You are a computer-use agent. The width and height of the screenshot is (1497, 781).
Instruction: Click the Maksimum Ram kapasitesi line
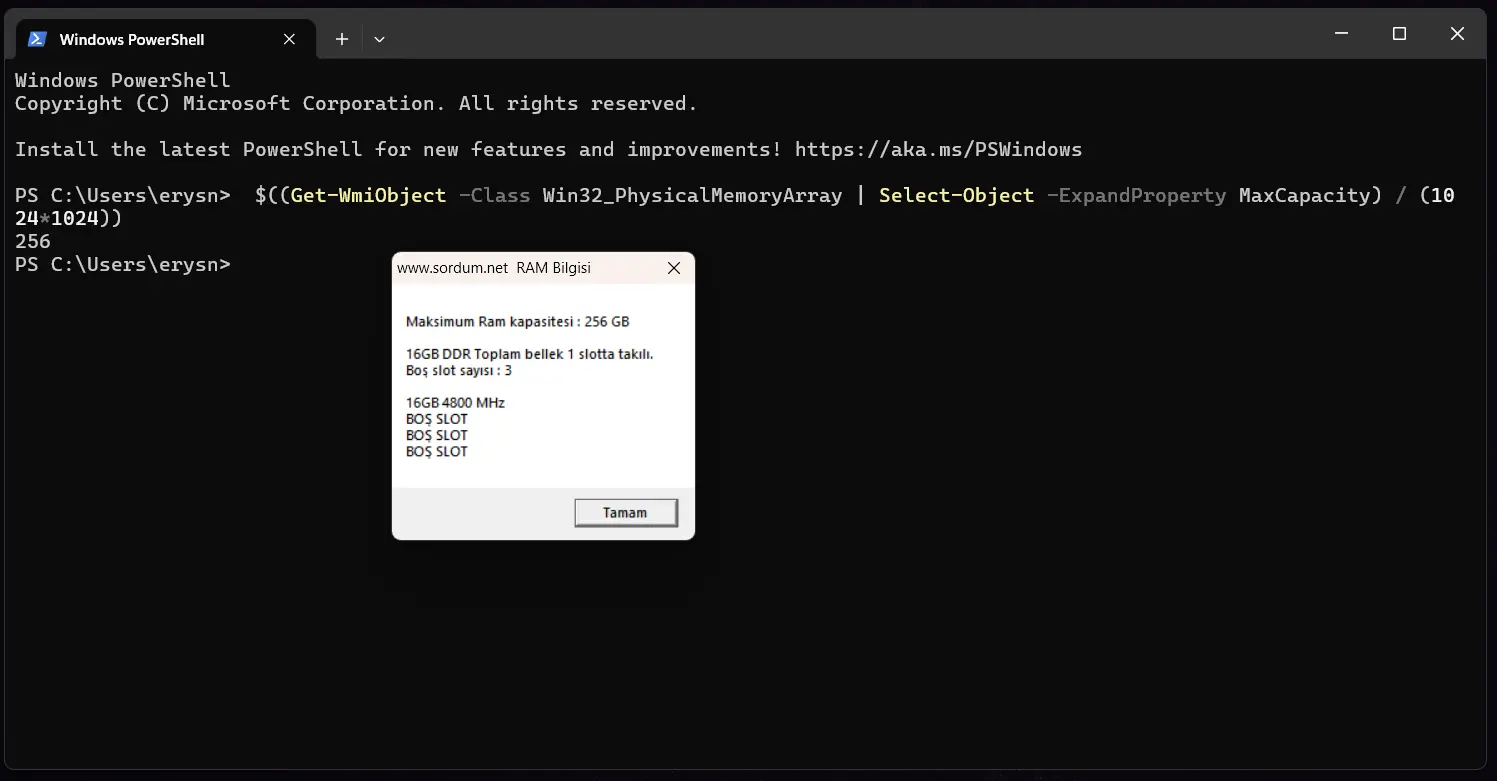tap(518, 322)
